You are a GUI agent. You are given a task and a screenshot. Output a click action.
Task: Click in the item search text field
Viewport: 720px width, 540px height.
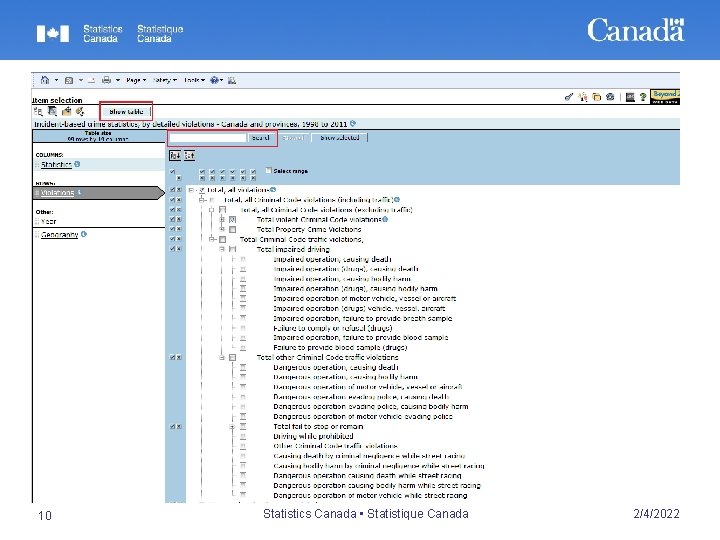(x=208, y=138)
